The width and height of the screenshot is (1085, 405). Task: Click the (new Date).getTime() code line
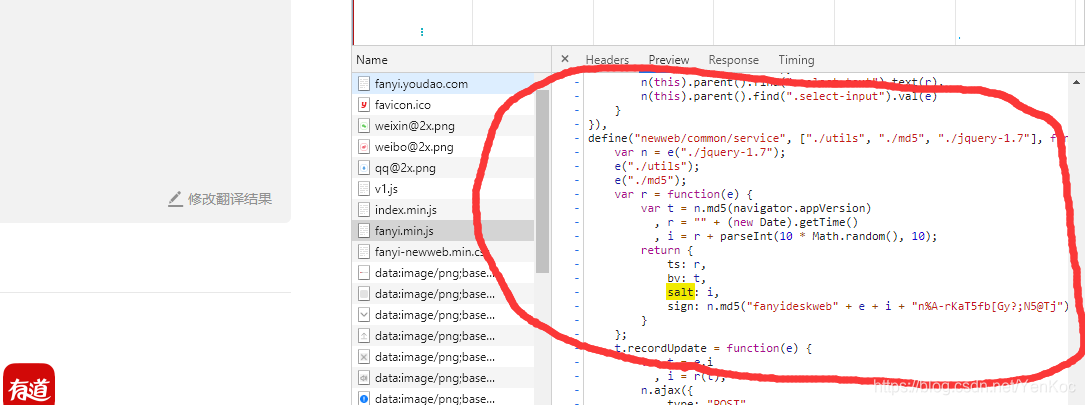point(756,222)
